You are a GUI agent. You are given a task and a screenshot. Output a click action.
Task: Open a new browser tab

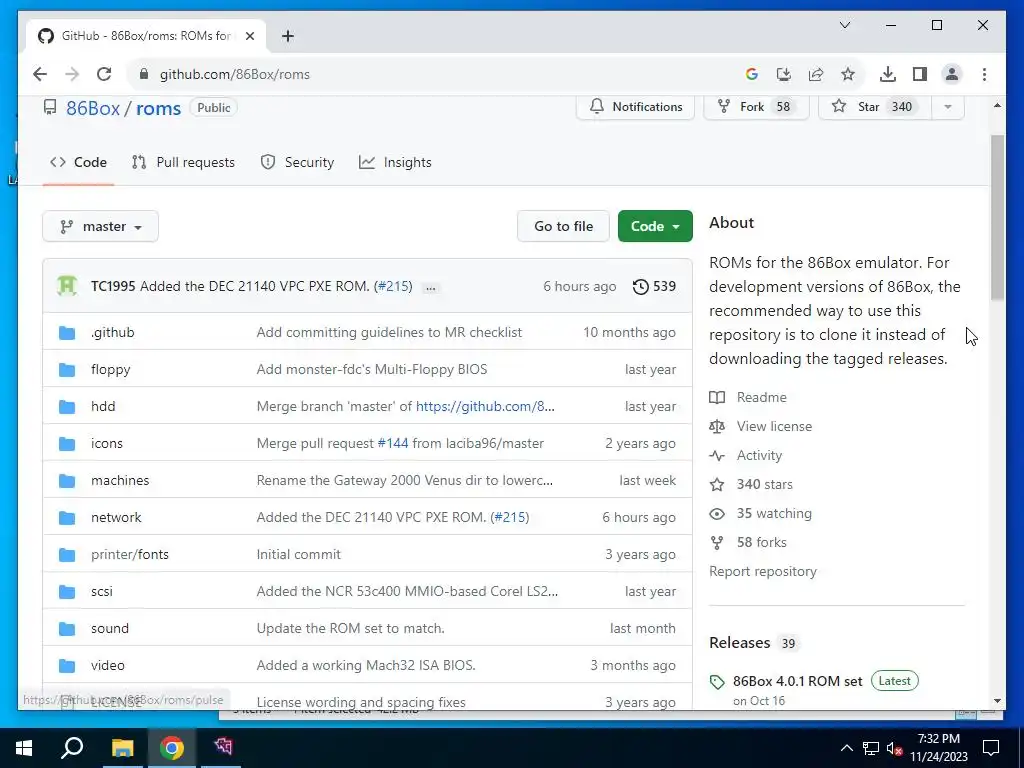[x=287, y=36]
